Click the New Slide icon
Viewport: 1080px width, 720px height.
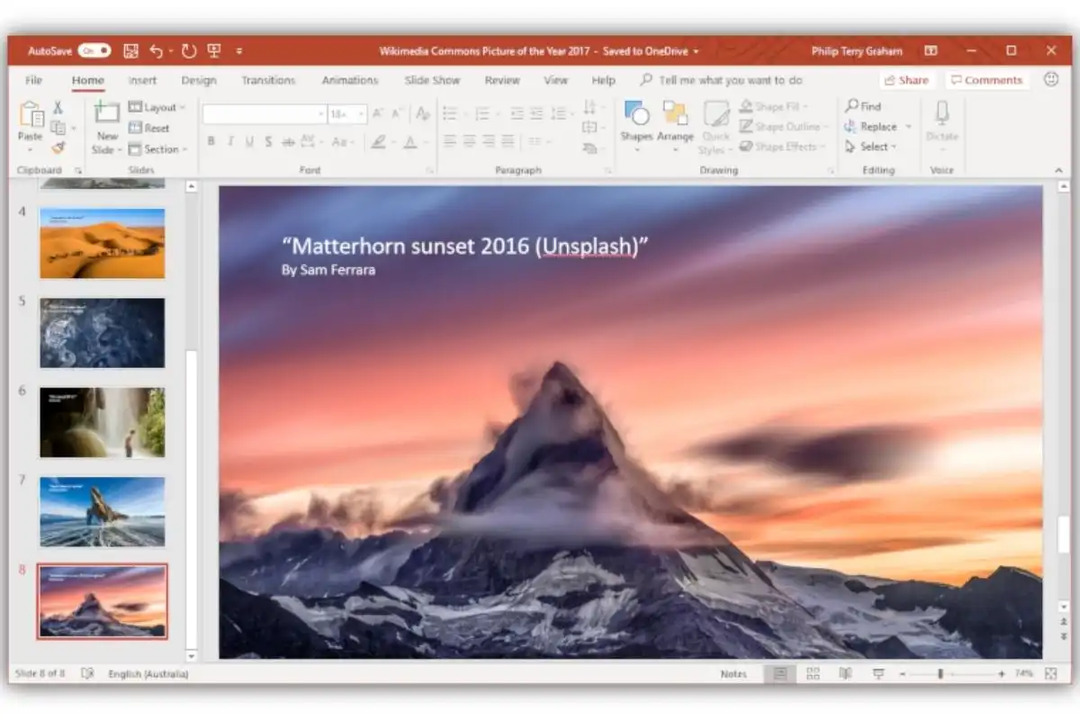tap(106, 115)
